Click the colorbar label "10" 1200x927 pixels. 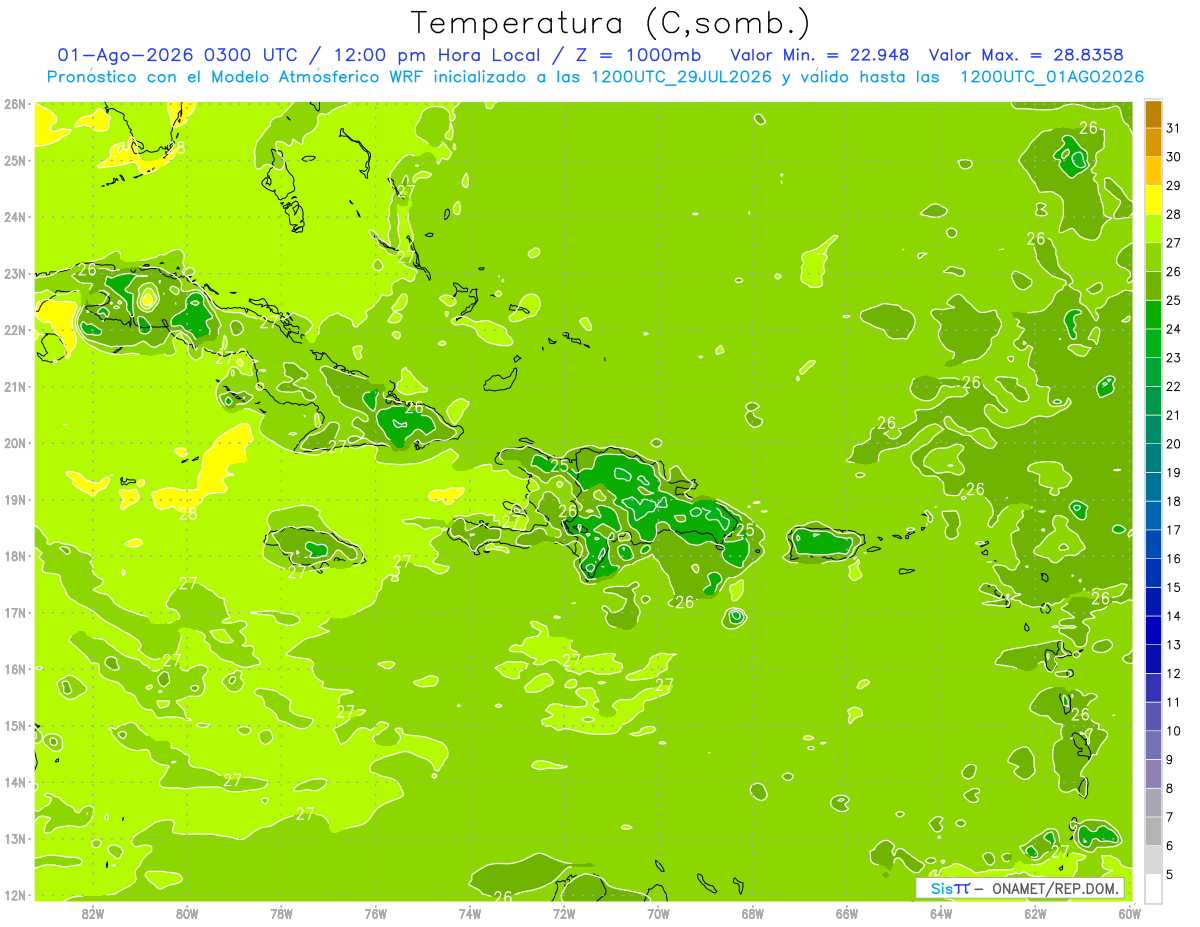(x=1174, y=731)
